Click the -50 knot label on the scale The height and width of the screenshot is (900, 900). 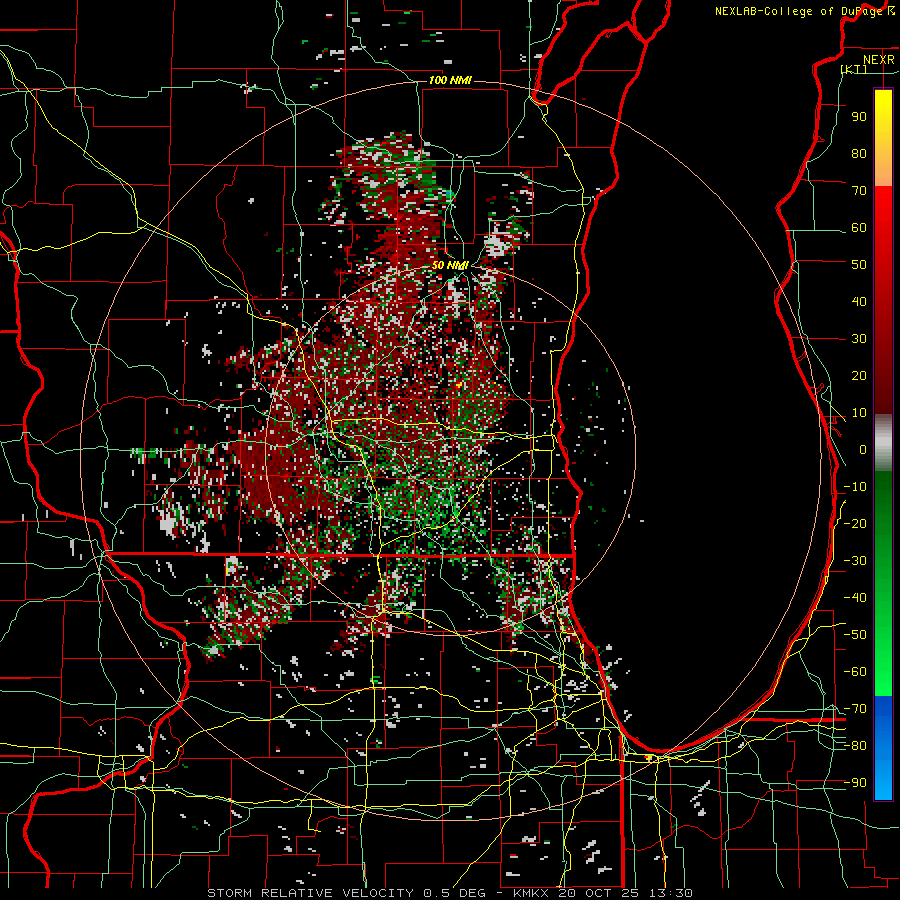tap(855, 635)
